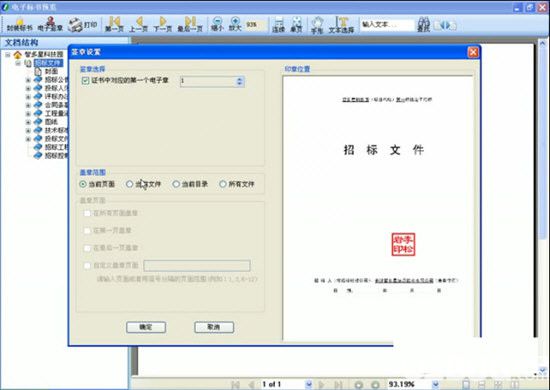Jump to 最后一页 from the toolbar
The width and height of the screenshot is (550, 390).
click(x=190, y=25)
